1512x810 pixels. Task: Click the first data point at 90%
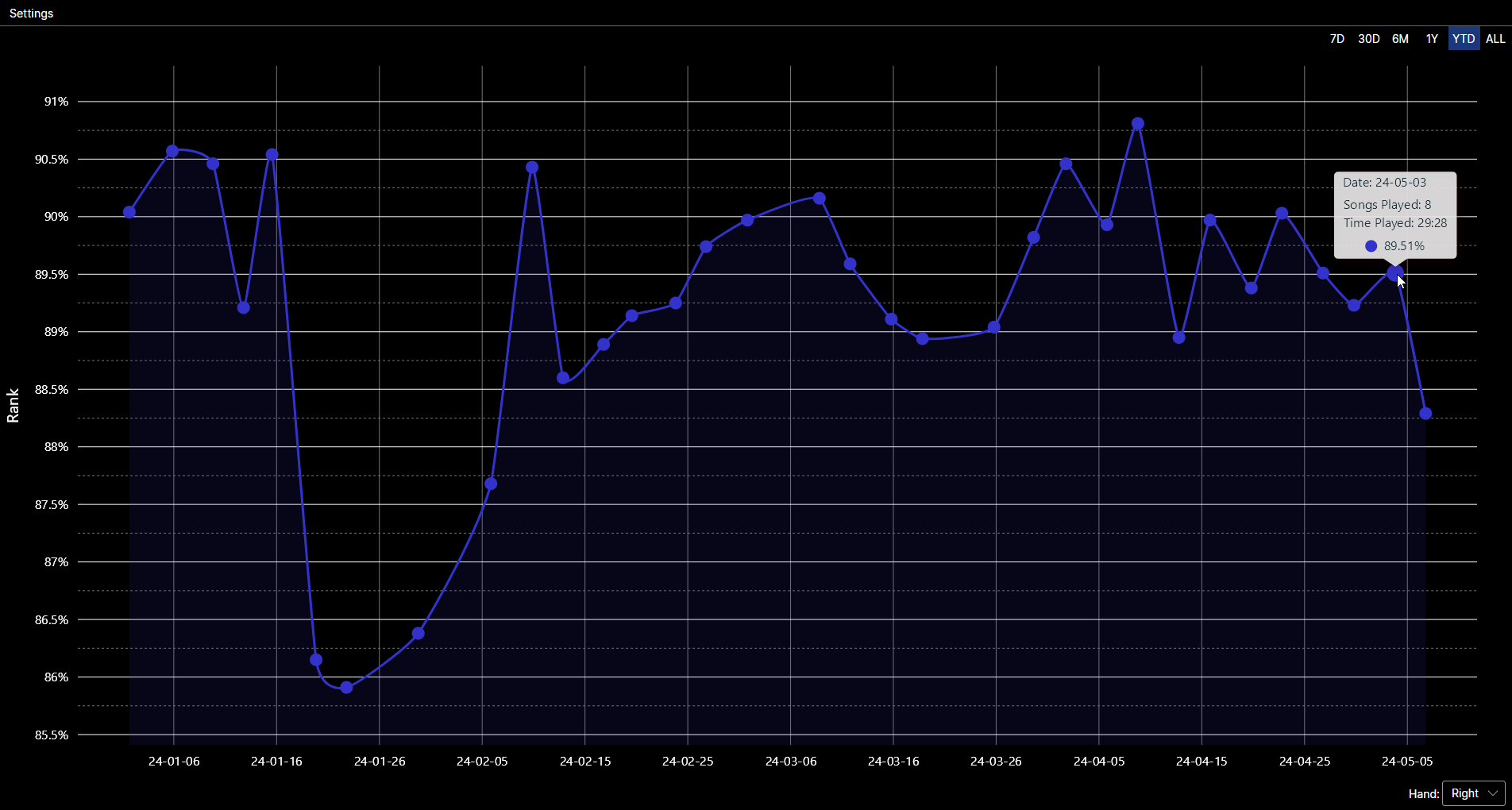click(129, 212)
